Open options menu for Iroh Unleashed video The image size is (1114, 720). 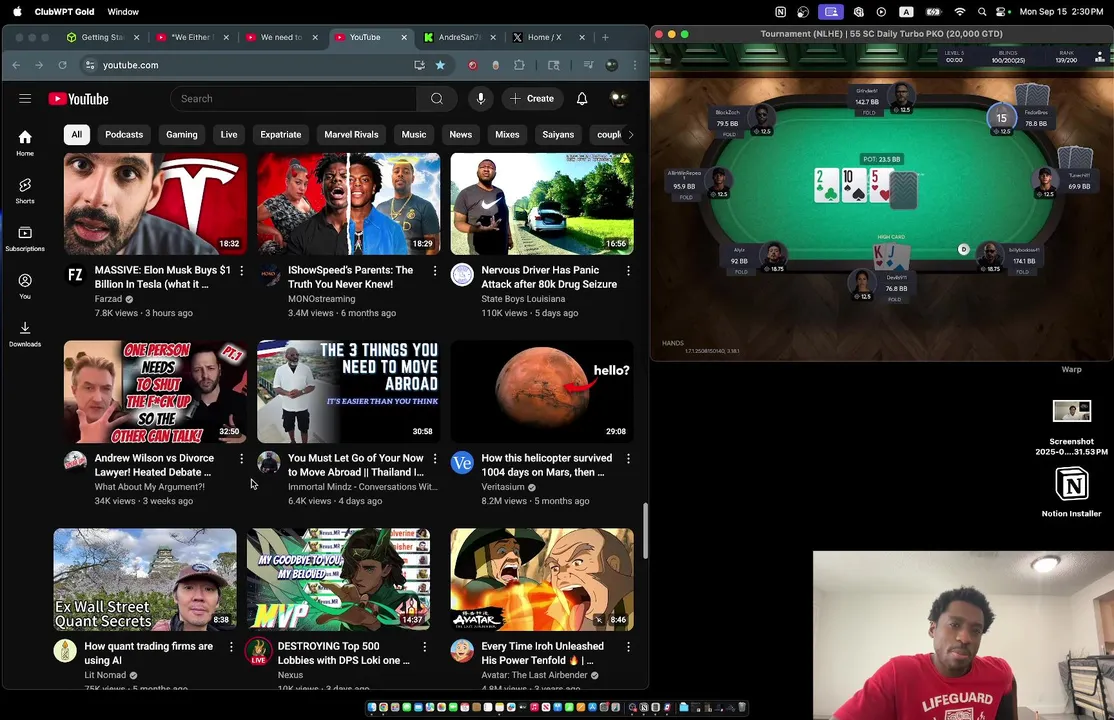(x=628, y=647)
